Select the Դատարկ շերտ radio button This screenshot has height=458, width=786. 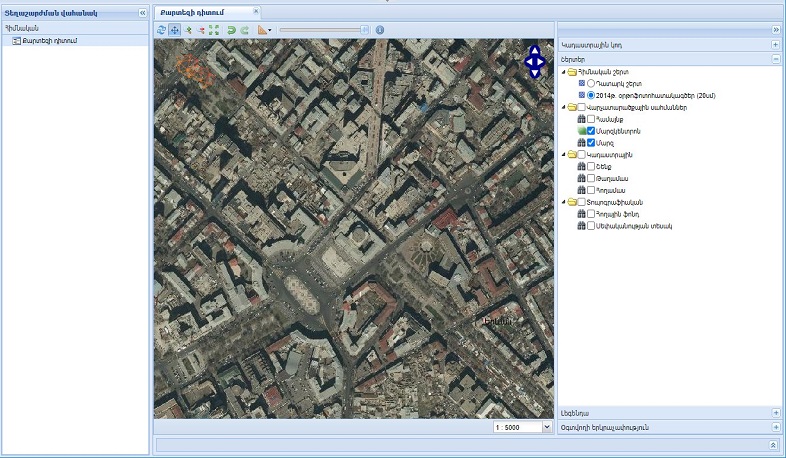[x=592, y=83]
